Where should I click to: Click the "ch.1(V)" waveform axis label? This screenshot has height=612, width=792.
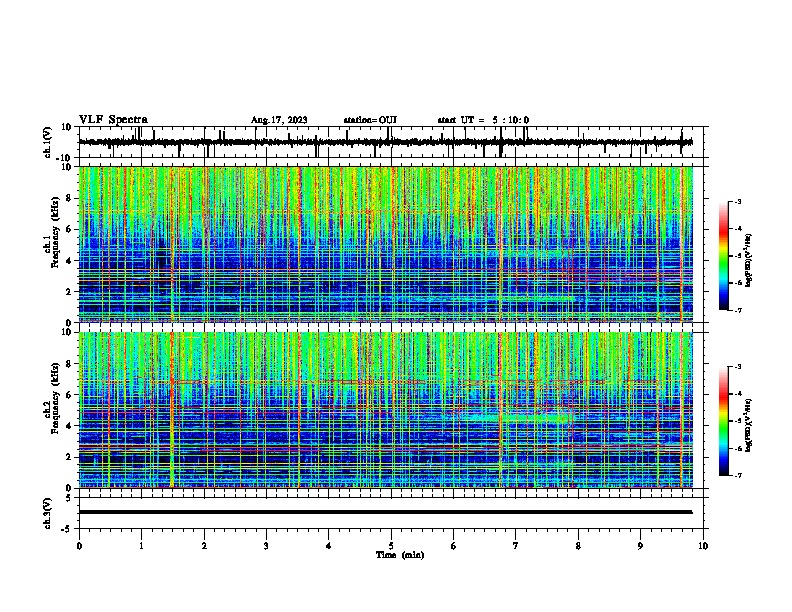pos(48,142)
